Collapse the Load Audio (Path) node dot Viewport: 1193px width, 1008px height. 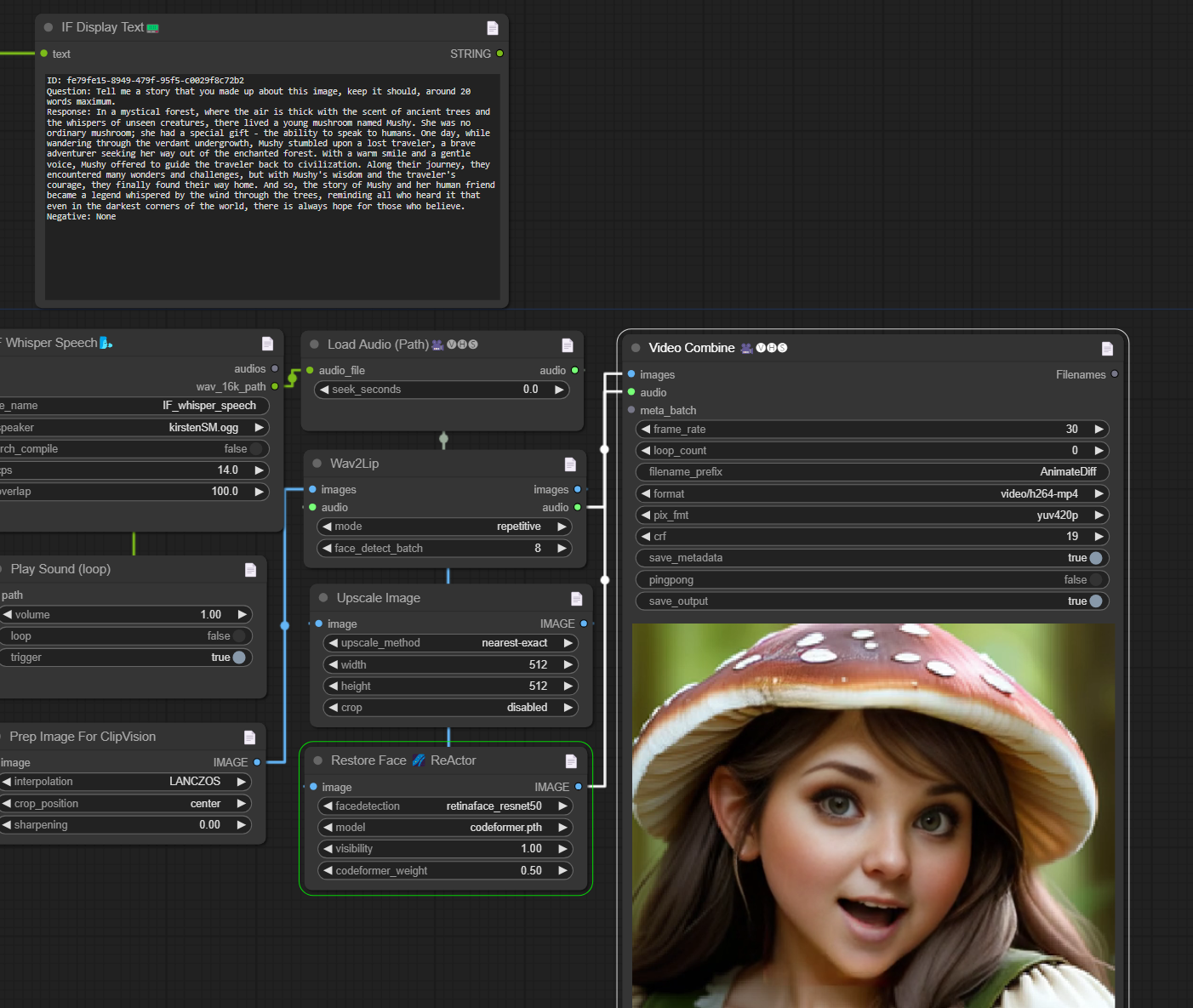(x=314, y=345)
